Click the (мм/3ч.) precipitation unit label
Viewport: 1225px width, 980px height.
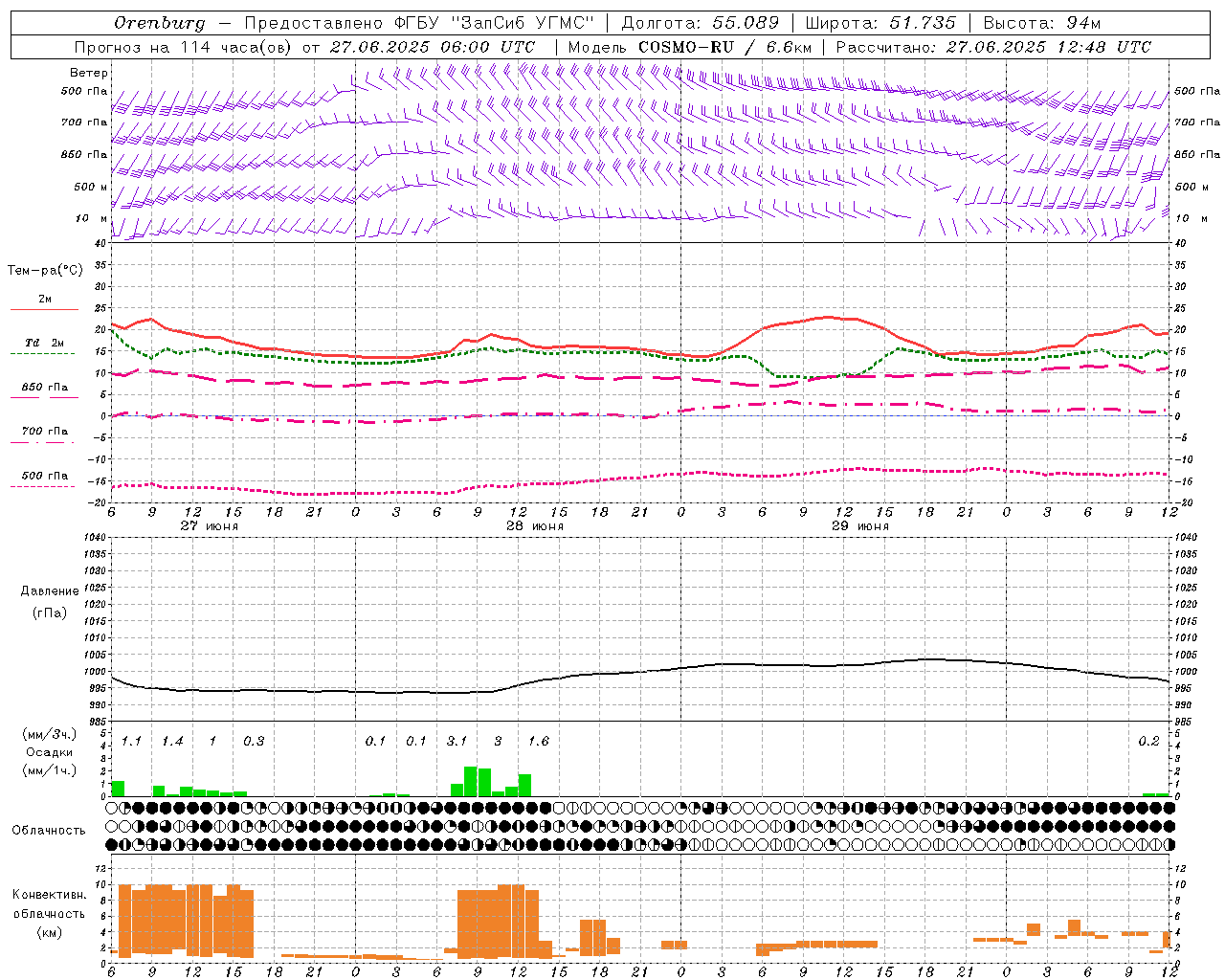48,735
